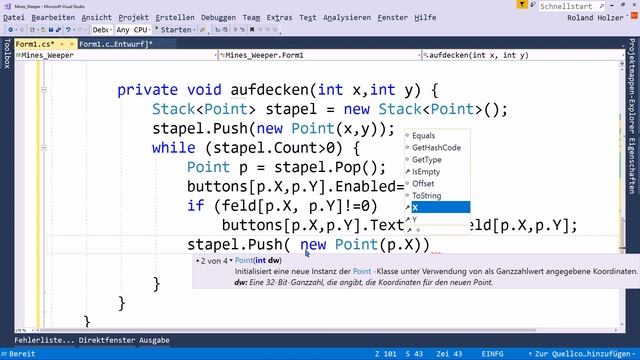Viewport: 640px width, 360px height.
Task: Open the Bearbeiten menu
Action: pyautogui.click(x=53, y=18)
